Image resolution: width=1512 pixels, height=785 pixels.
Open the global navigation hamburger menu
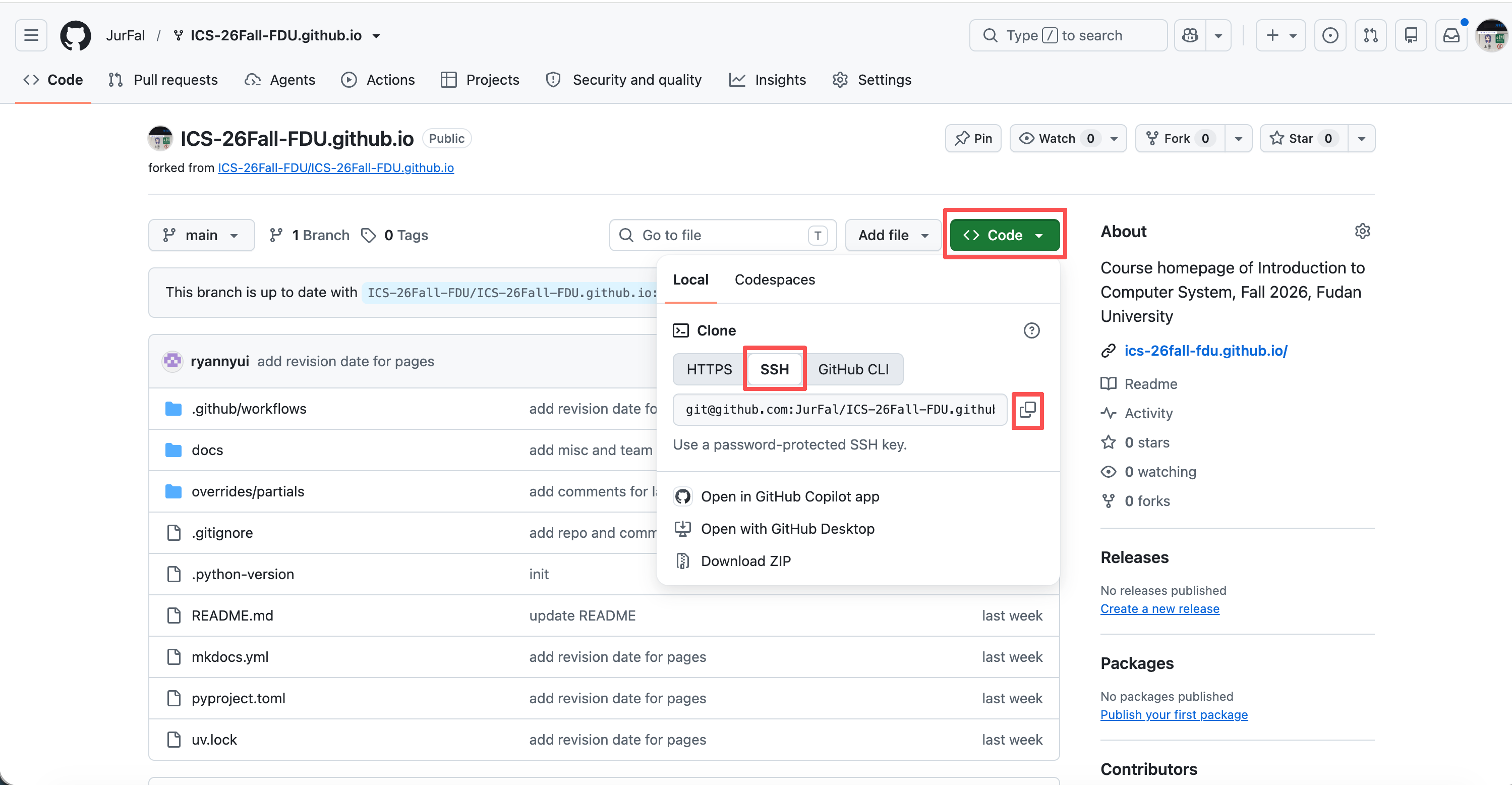pyautogui.click(x=31, y=35)
